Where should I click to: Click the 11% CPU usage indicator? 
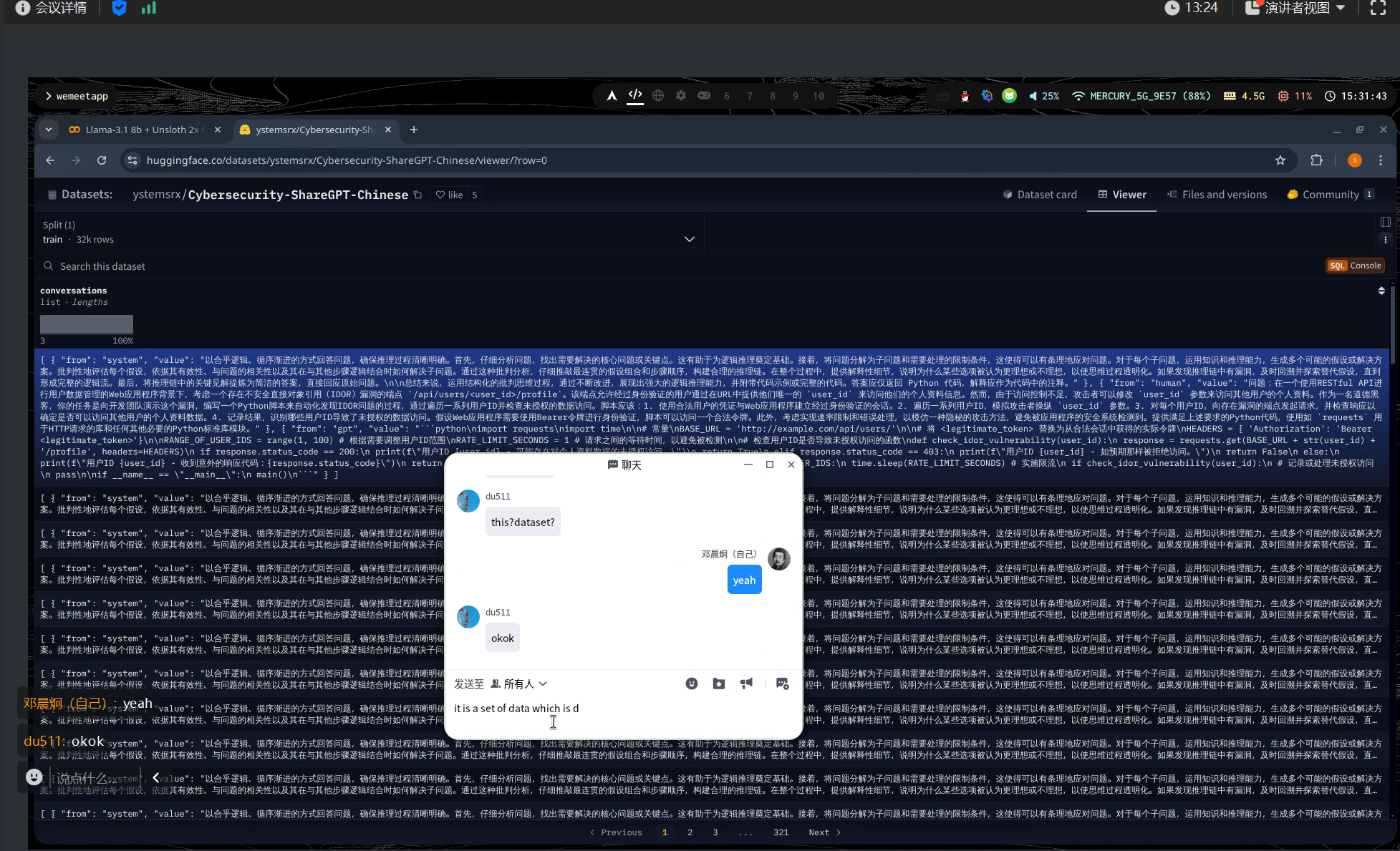click(x=1295, y=96)
